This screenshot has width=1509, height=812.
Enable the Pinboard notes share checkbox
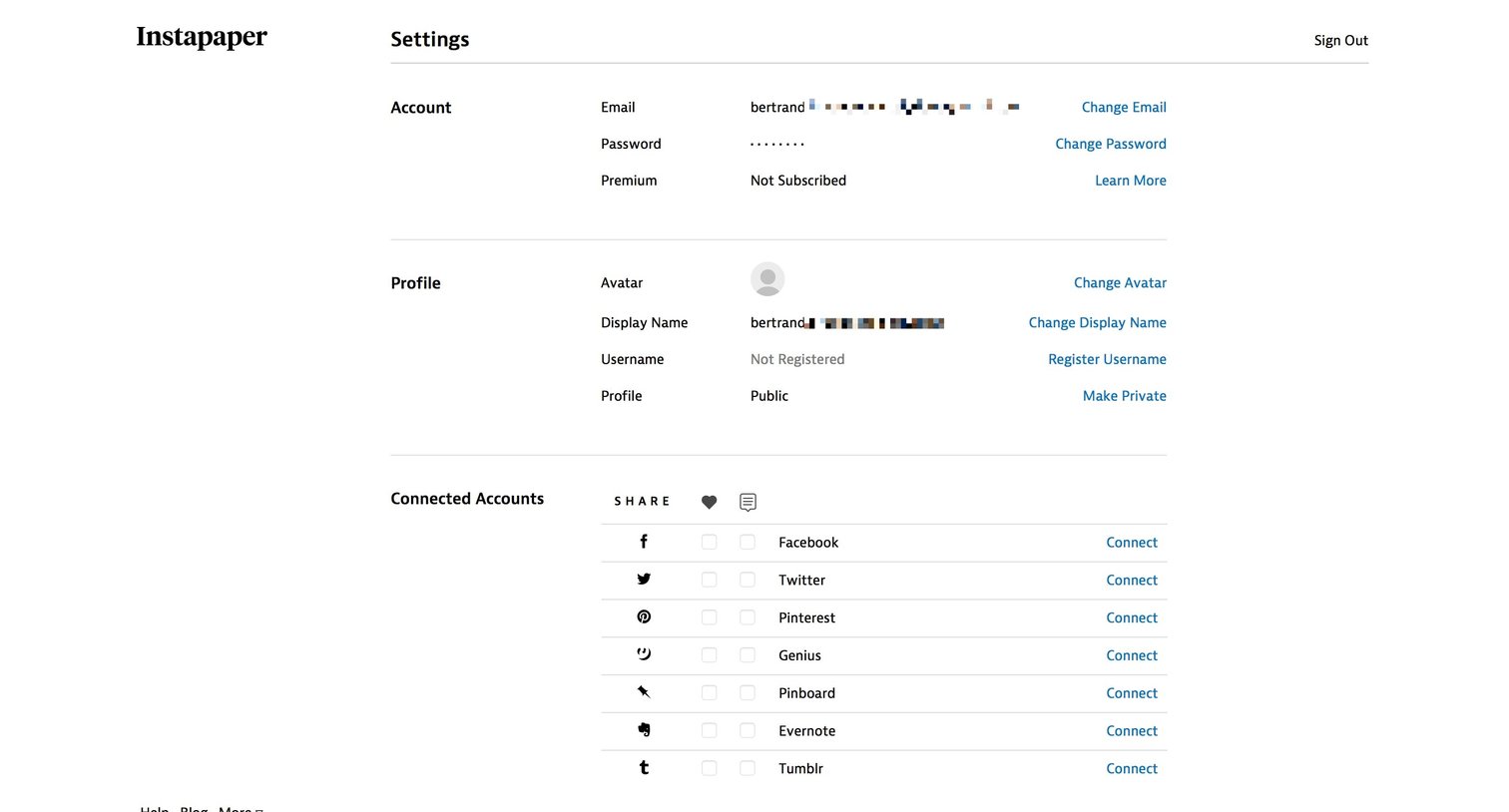pyautogui.click(x=748, y=692)
